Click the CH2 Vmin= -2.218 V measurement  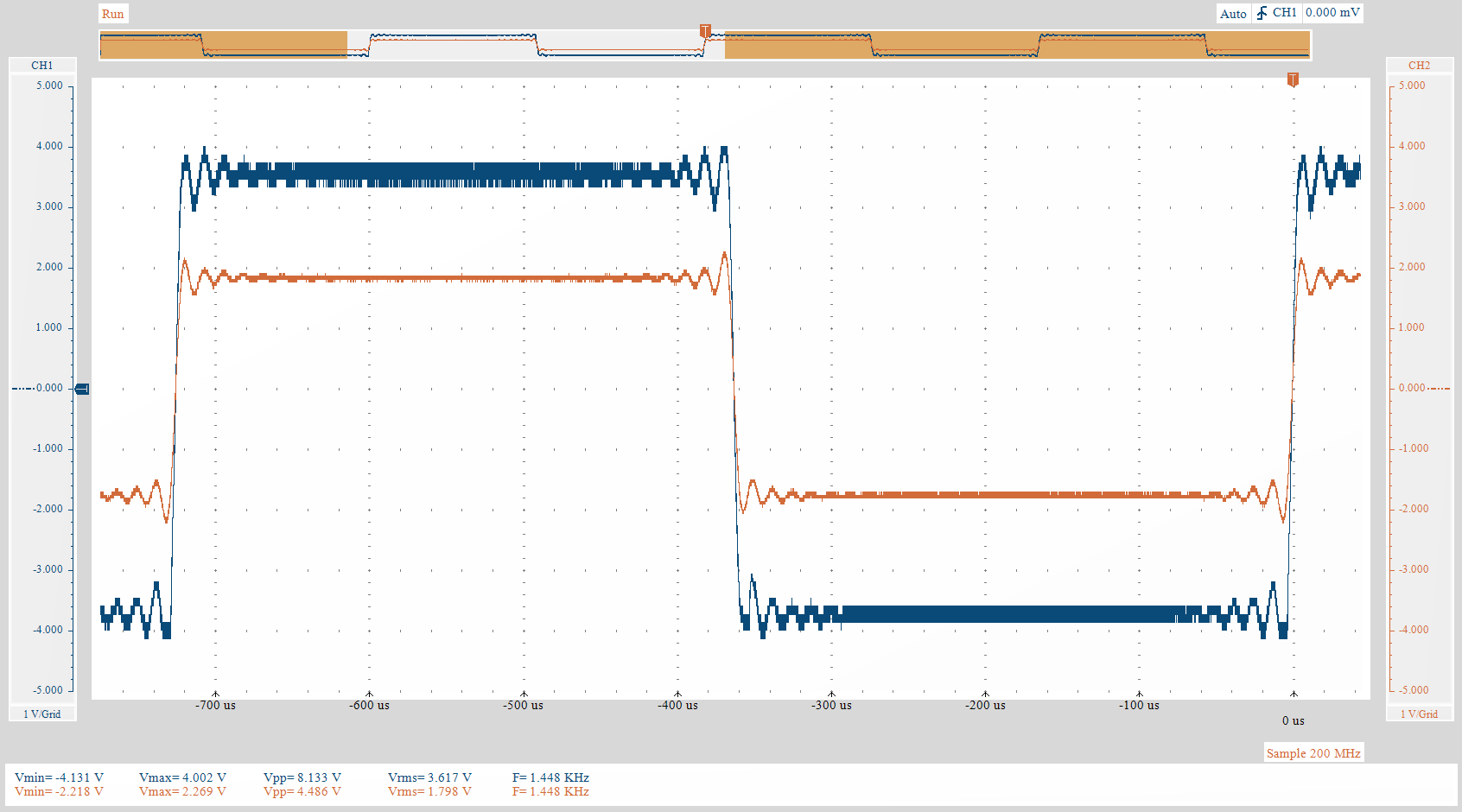coord(59,791)
